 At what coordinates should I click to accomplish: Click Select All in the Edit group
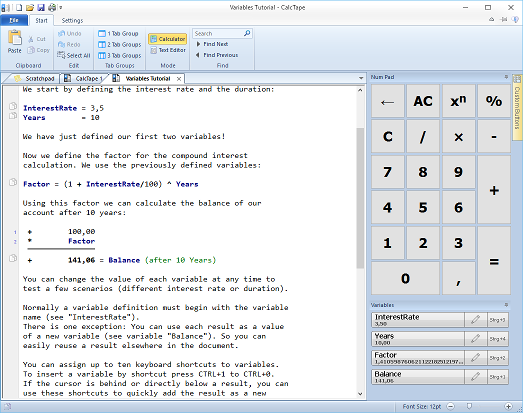74,55
